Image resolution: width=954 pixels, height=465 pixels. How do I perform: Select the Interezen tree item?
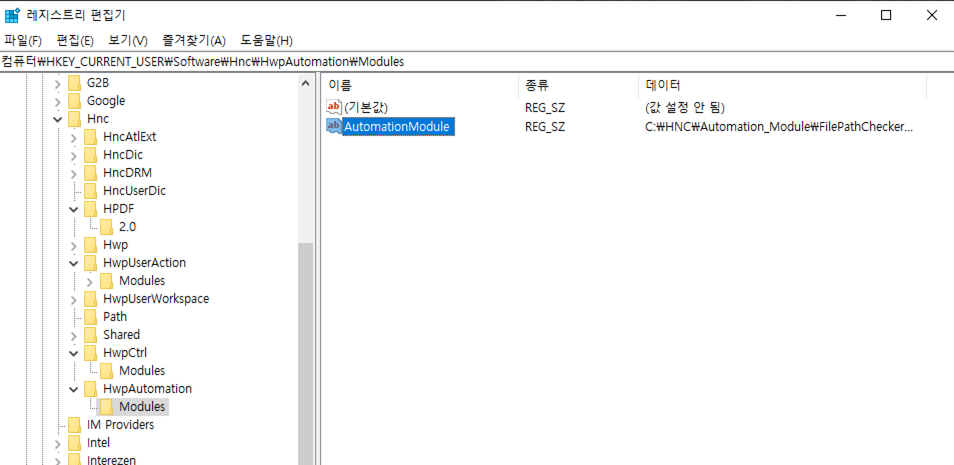(111, 460)
